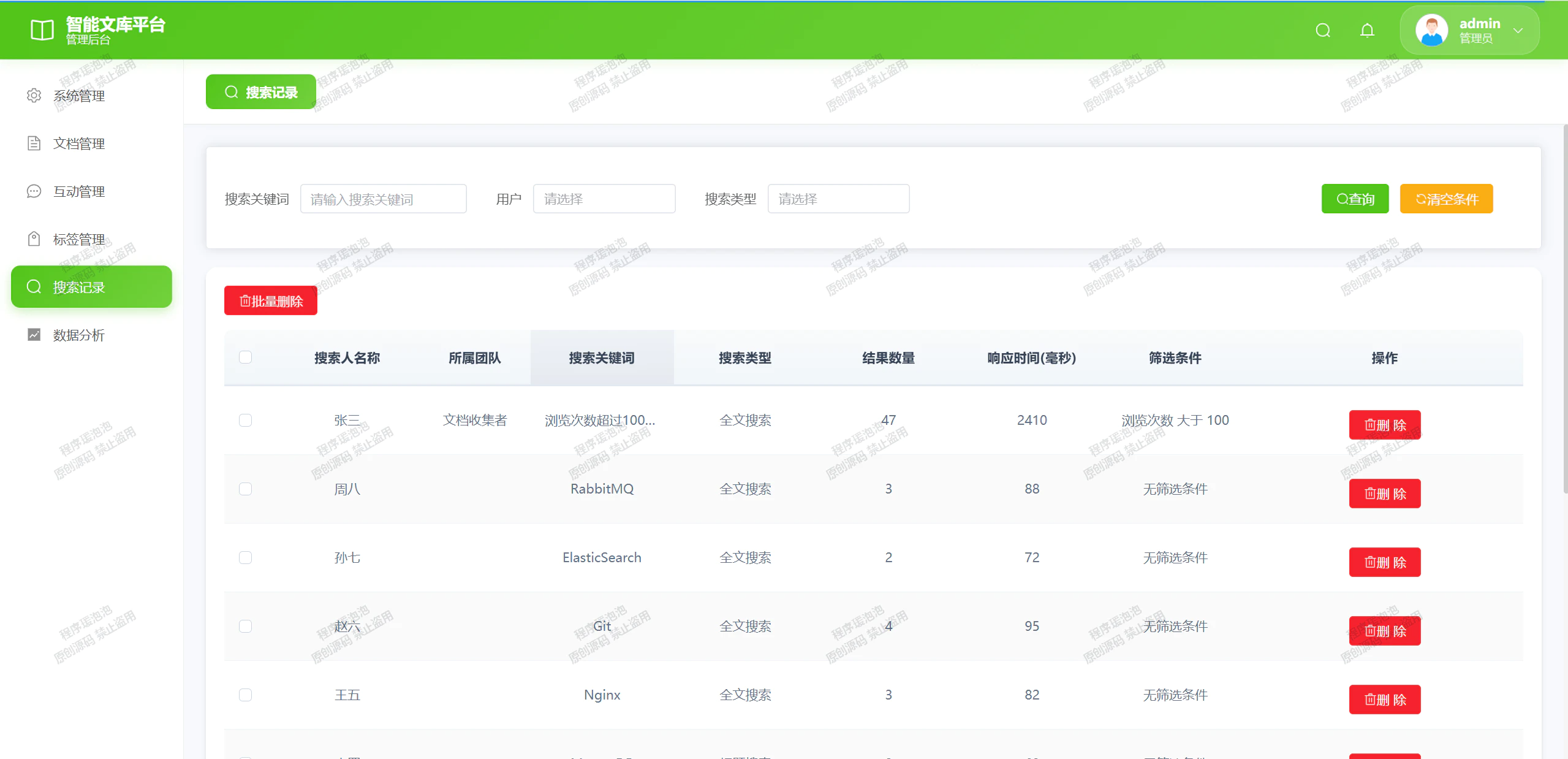Click the 搜索人名称 column header
The width and height of the screenshot is (1568, 759).
347,358
